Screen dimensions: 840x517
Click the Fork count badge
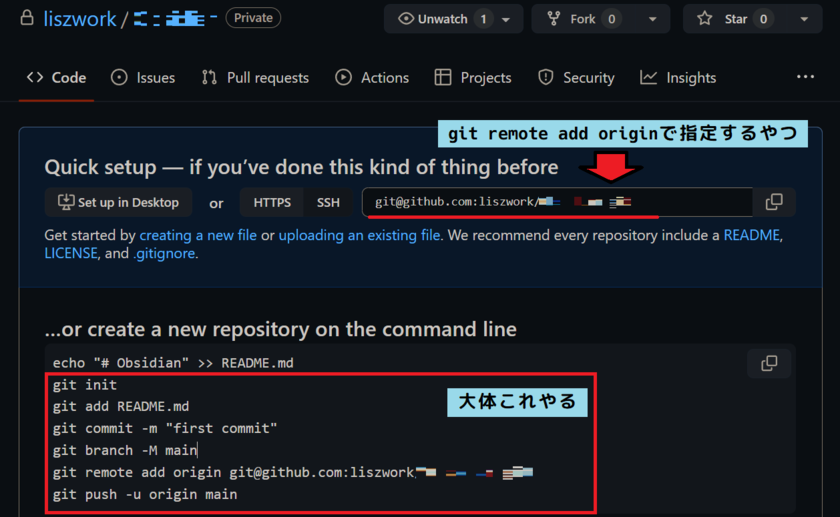[x=611, y=19]
